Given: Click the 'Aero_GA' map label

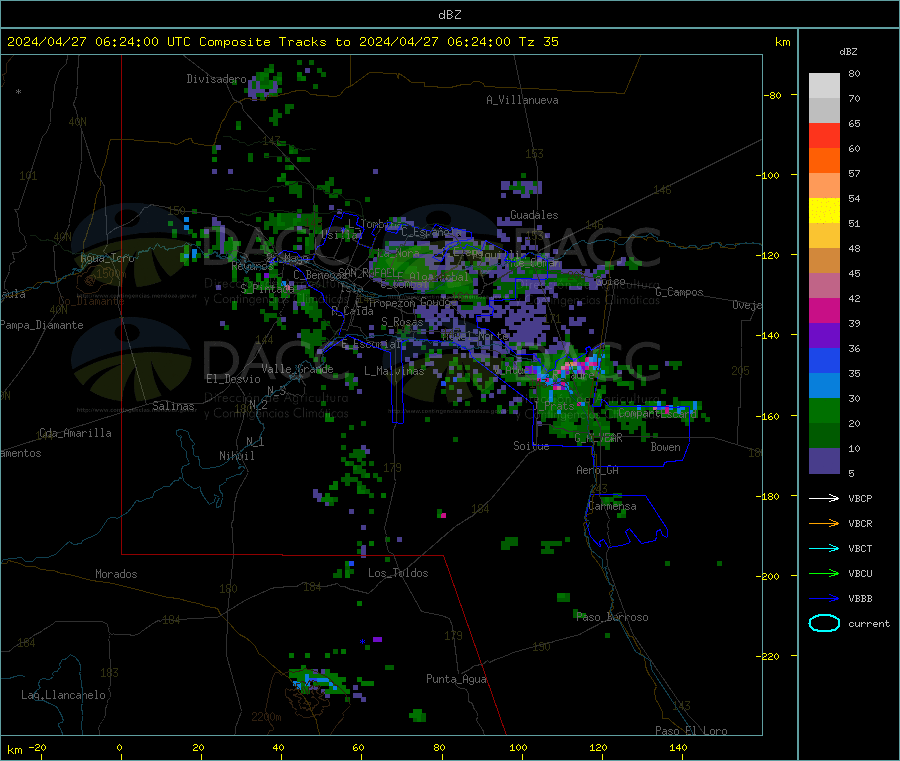Looking at the screenshot, I should point(597,470).
